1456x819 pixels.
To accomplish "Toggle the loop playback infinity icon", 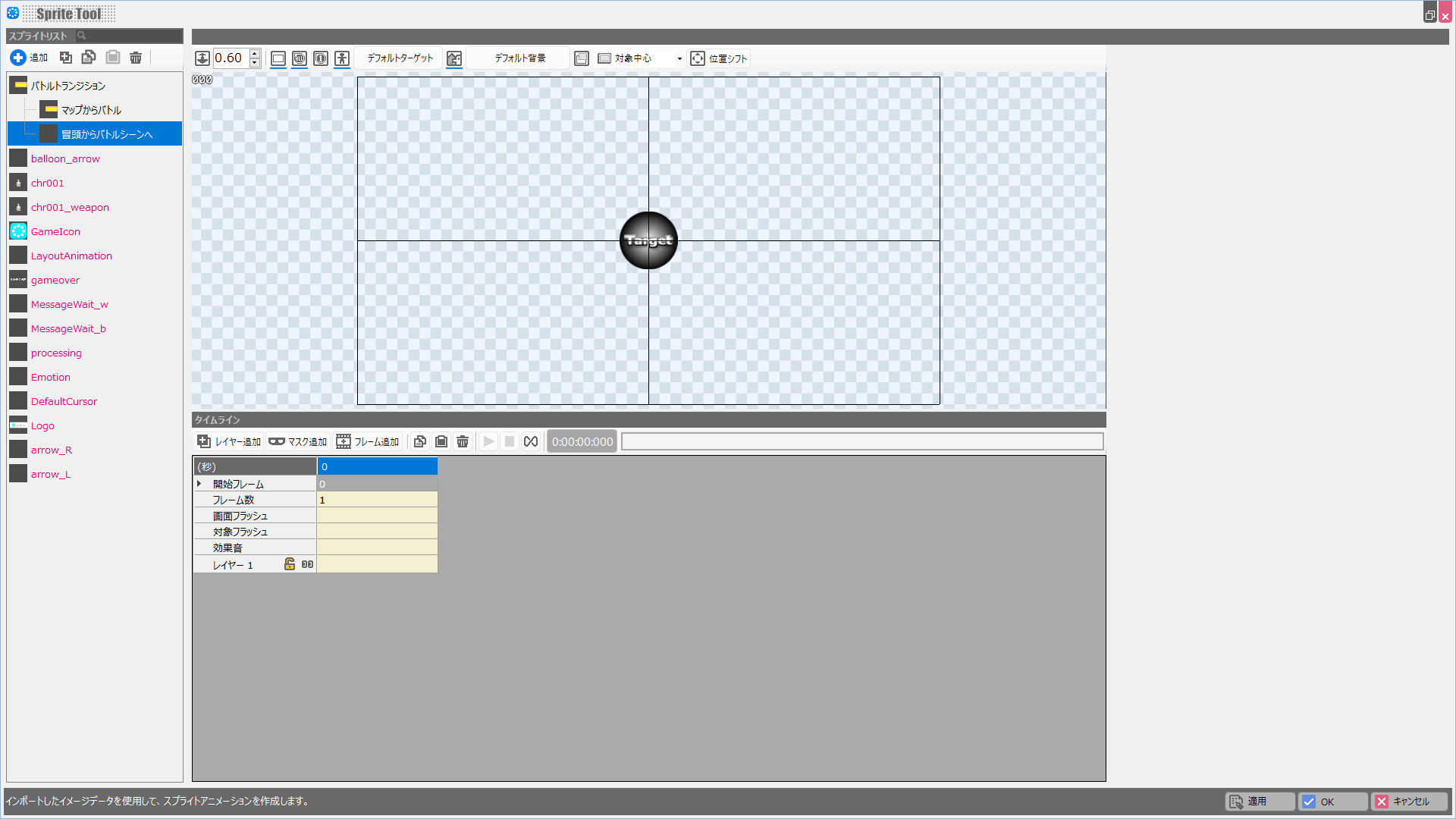I will click(x=531, y=441).
